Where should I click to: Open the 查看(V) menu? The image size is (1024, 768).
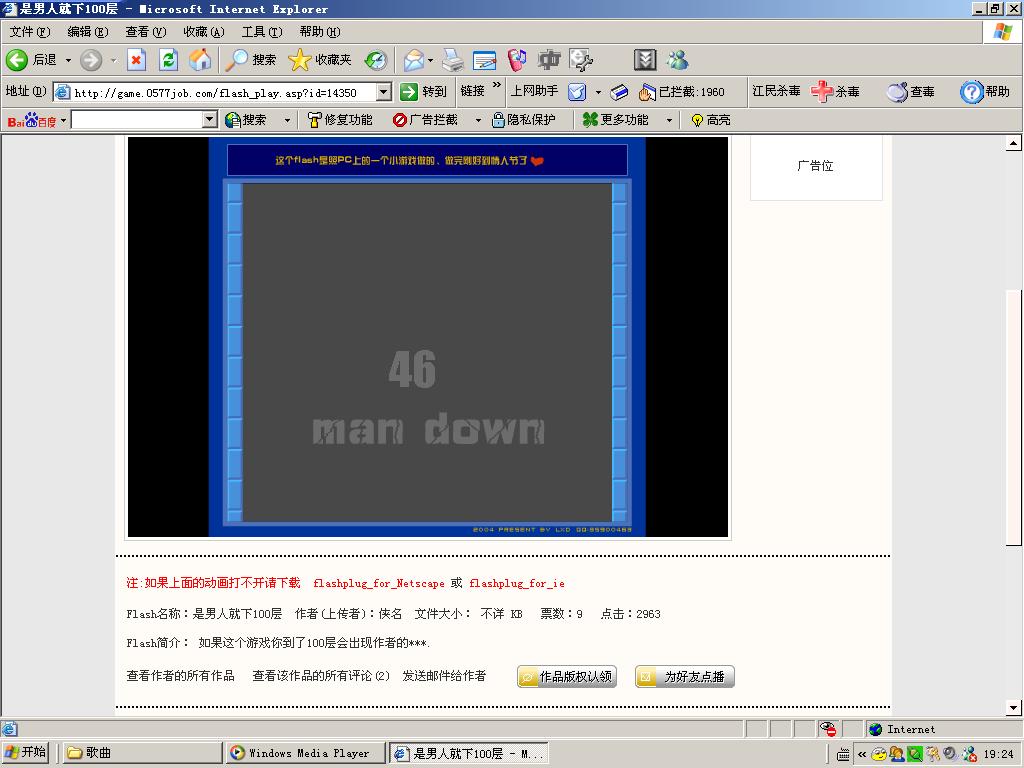click(x=146, y=32)
